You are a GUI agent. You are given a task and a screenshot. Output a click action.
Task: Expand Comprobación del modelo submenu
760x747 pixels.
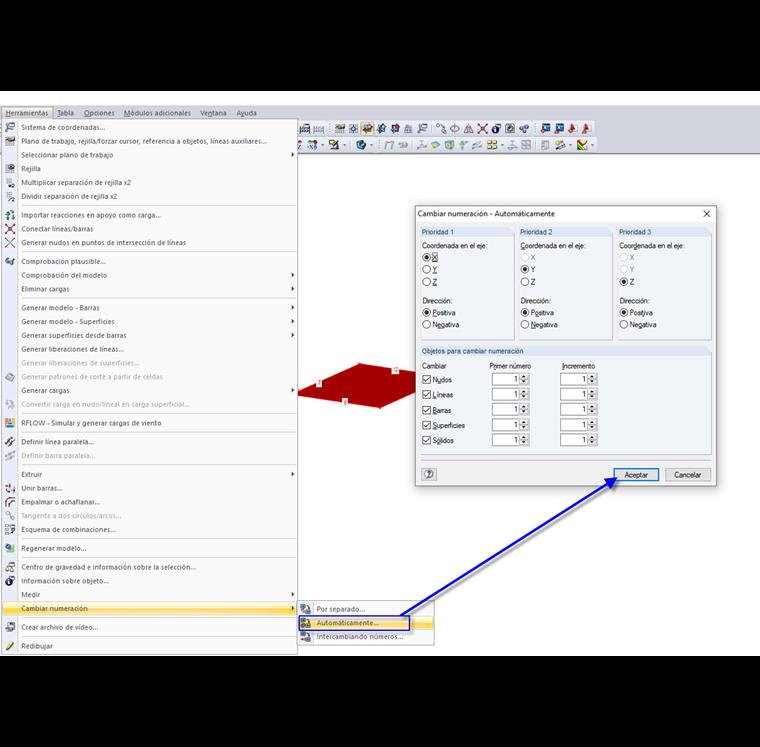pyautogui.click(x=292, y=275)
